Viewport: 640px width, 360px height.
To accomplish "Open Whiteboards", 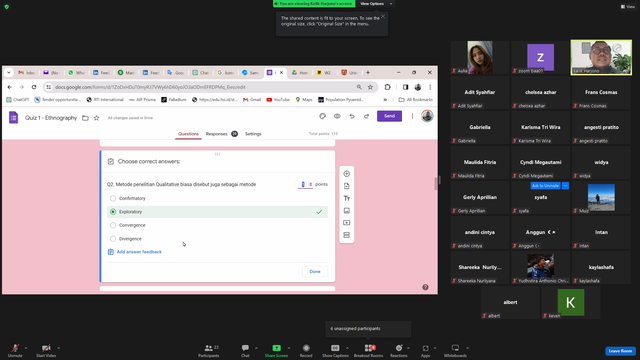I will coord(455,350).
